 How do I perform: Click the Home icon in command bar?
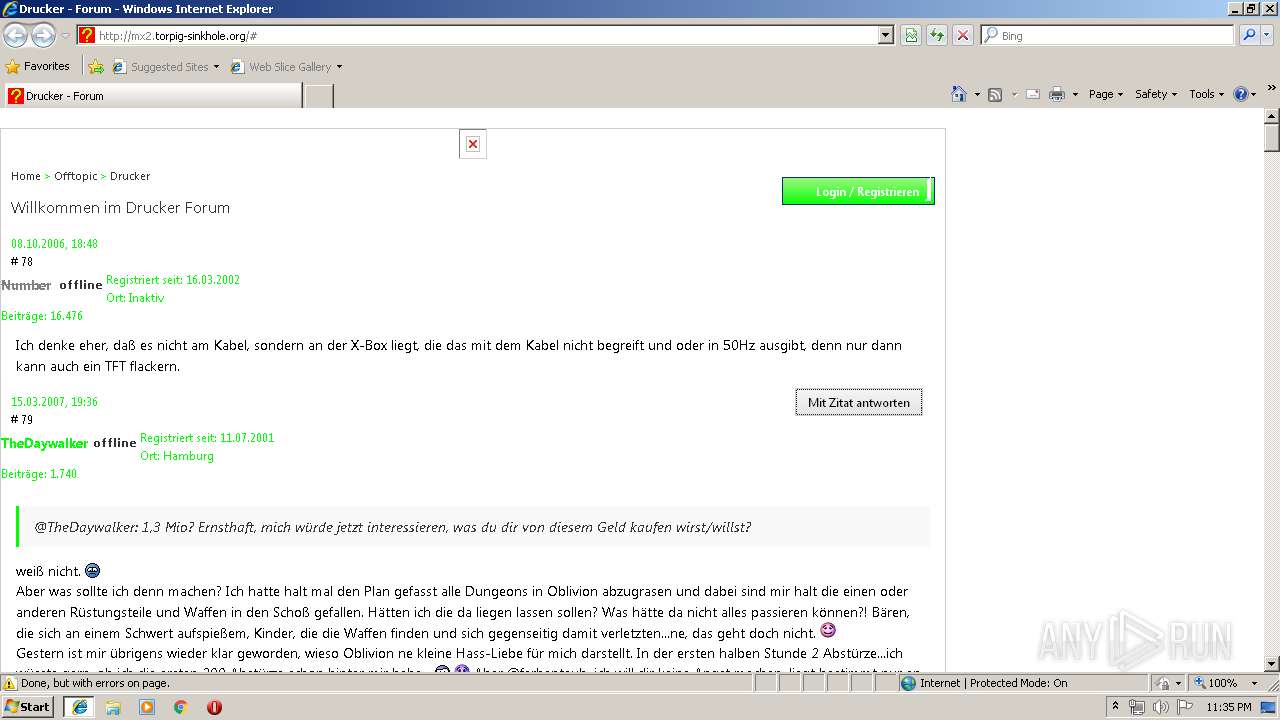958,94
